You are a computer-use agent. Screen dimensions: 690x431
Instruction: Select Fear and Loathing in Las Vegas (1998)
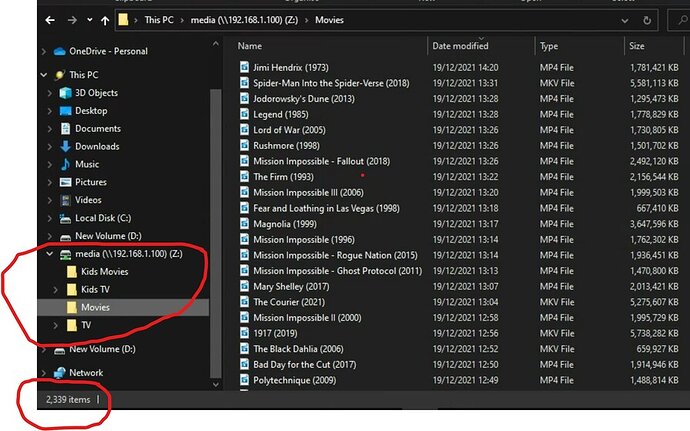(326, 208)
